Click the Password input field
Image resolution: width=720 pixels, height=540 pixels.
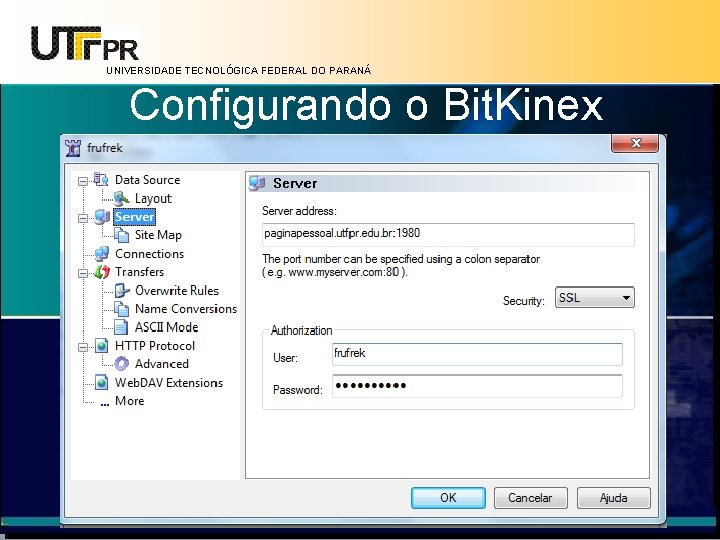point(477,386)
